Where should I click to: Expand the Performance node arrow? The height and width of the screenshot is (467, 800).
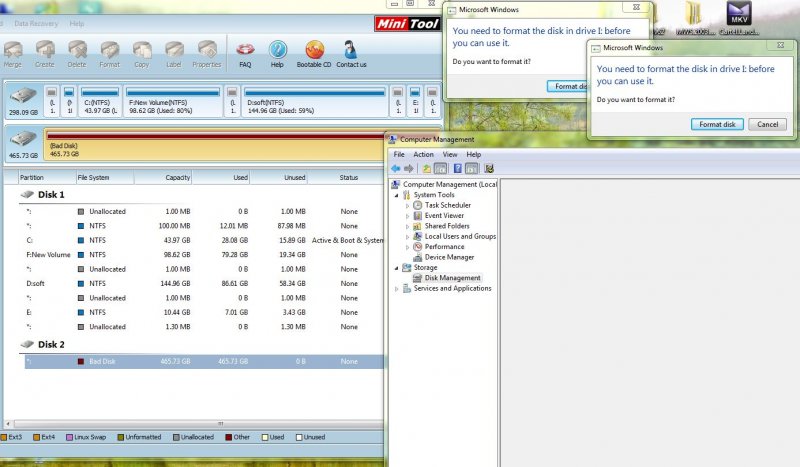pyautogui.click(x=407, y=247)
